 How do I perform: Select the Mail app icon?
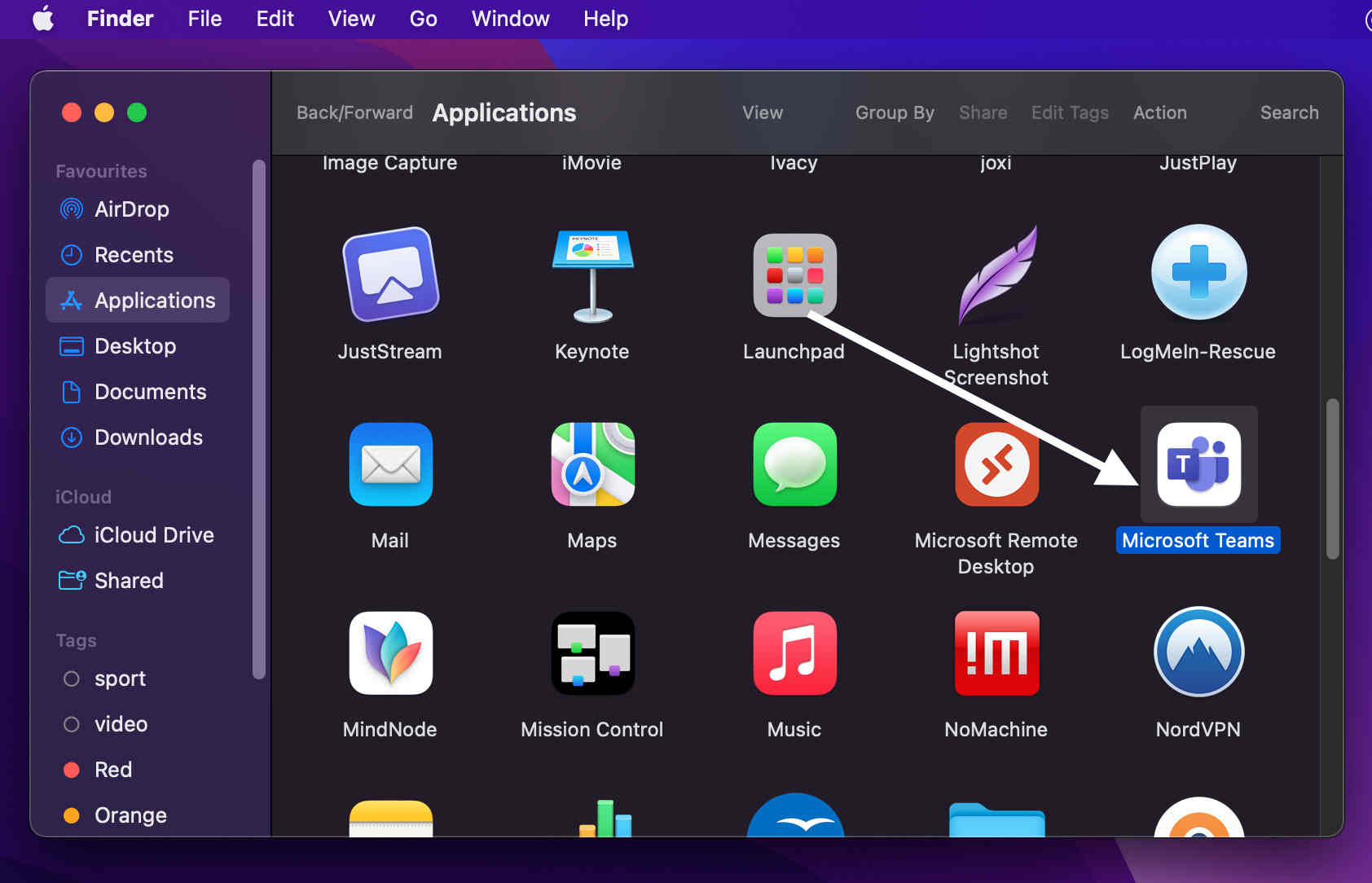pos(390,464)
